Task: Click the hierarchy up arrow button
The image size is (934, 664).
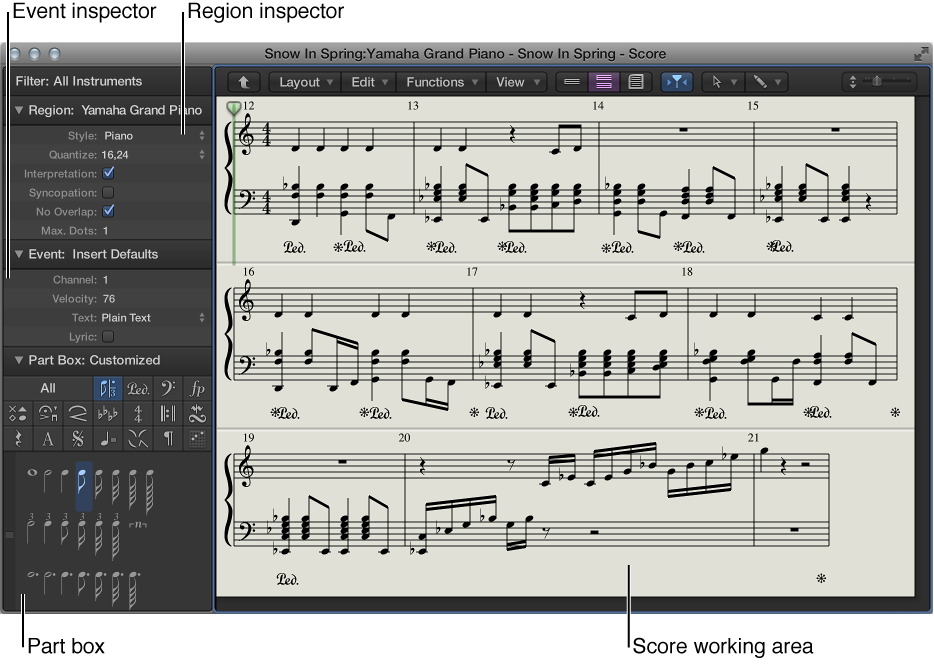Action: click(243, 82)
